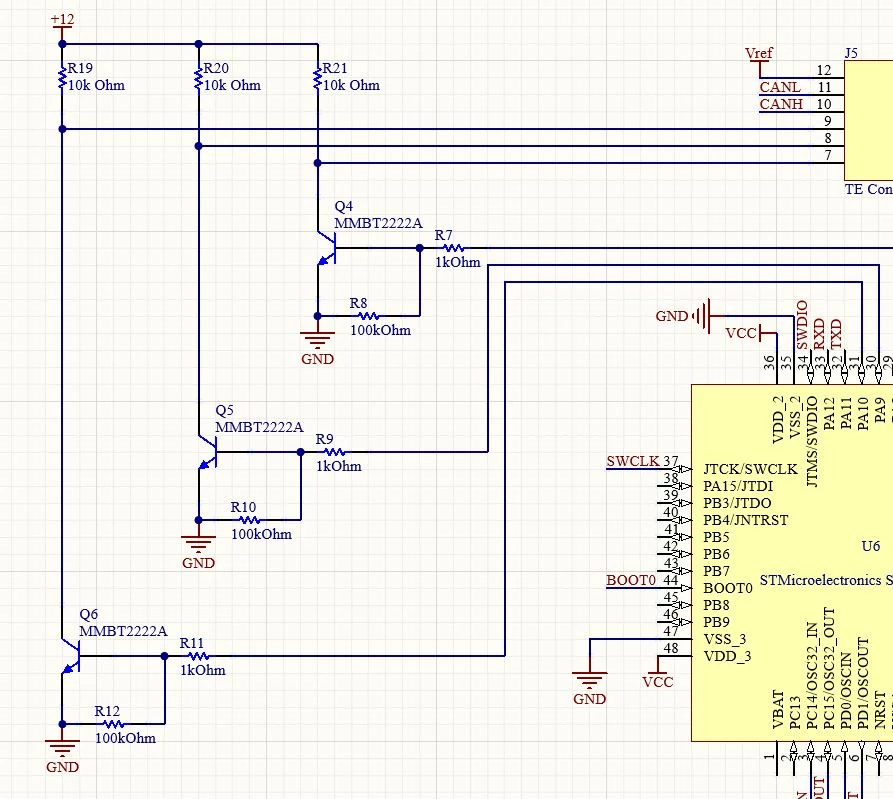Click junction dot at +12 rail top-left

click(62, 44)
